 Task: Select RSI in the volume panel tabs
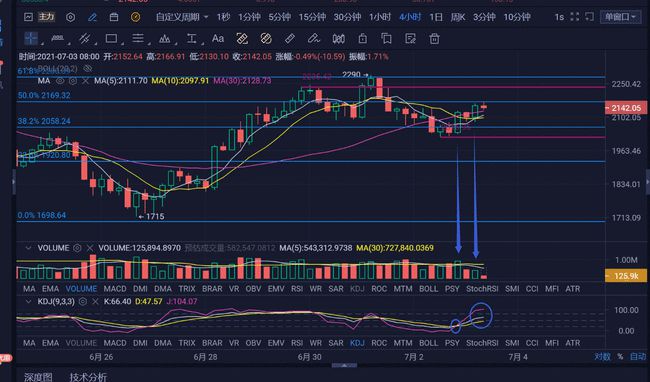pyautogui.click(x=297, y=289)
